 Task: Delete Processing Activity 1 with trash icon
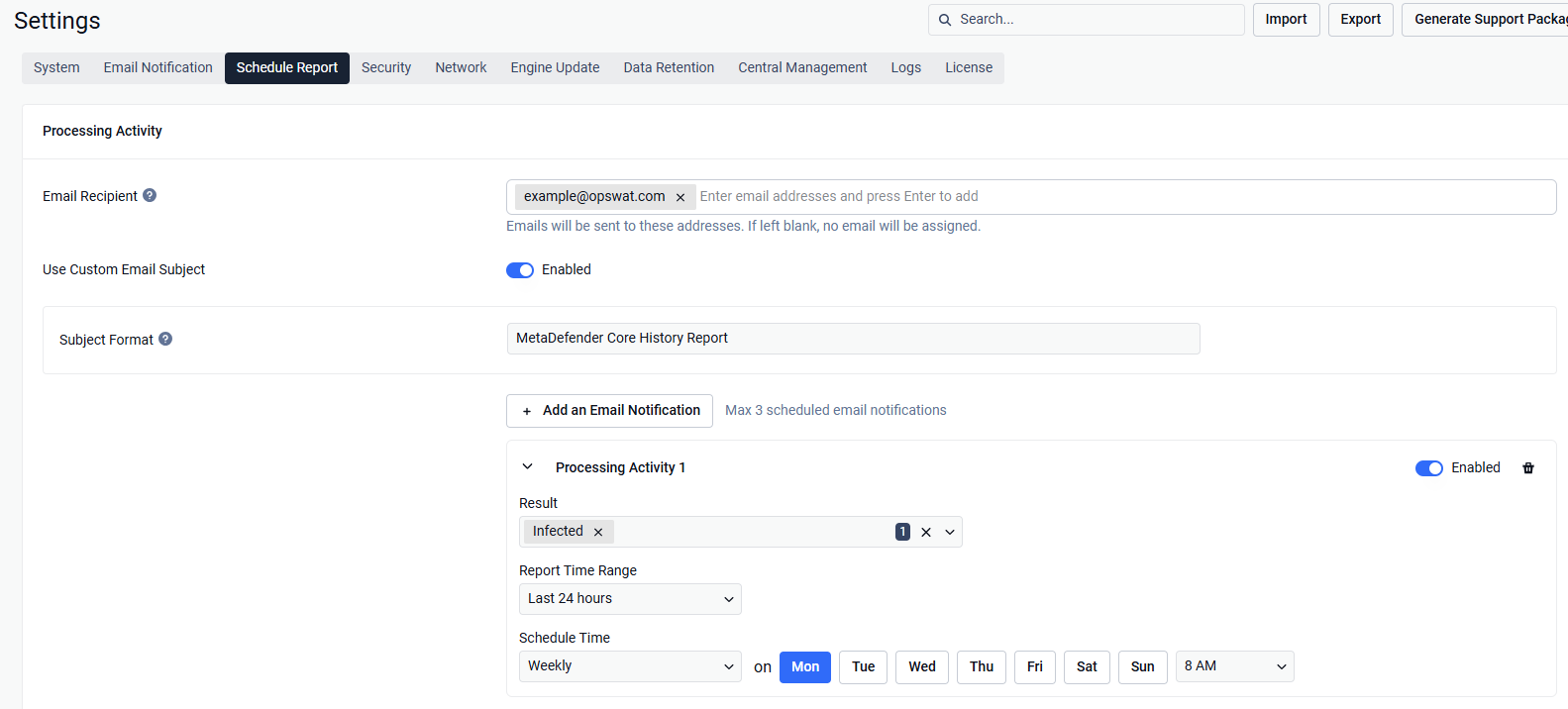tap(1528, 468)
